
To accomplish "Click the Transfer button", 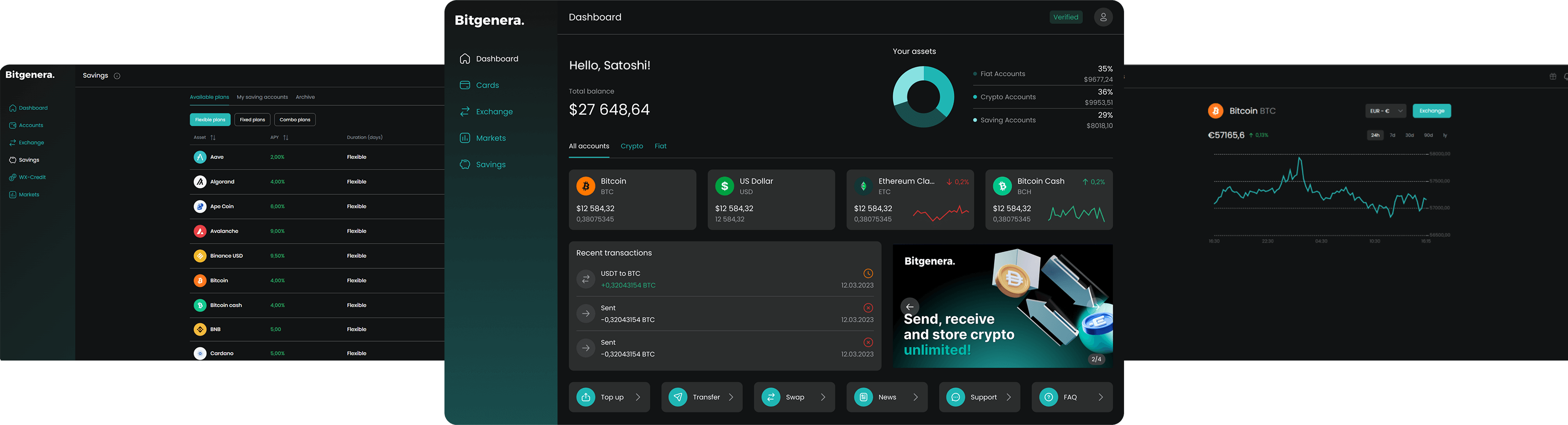I will 702,397.
